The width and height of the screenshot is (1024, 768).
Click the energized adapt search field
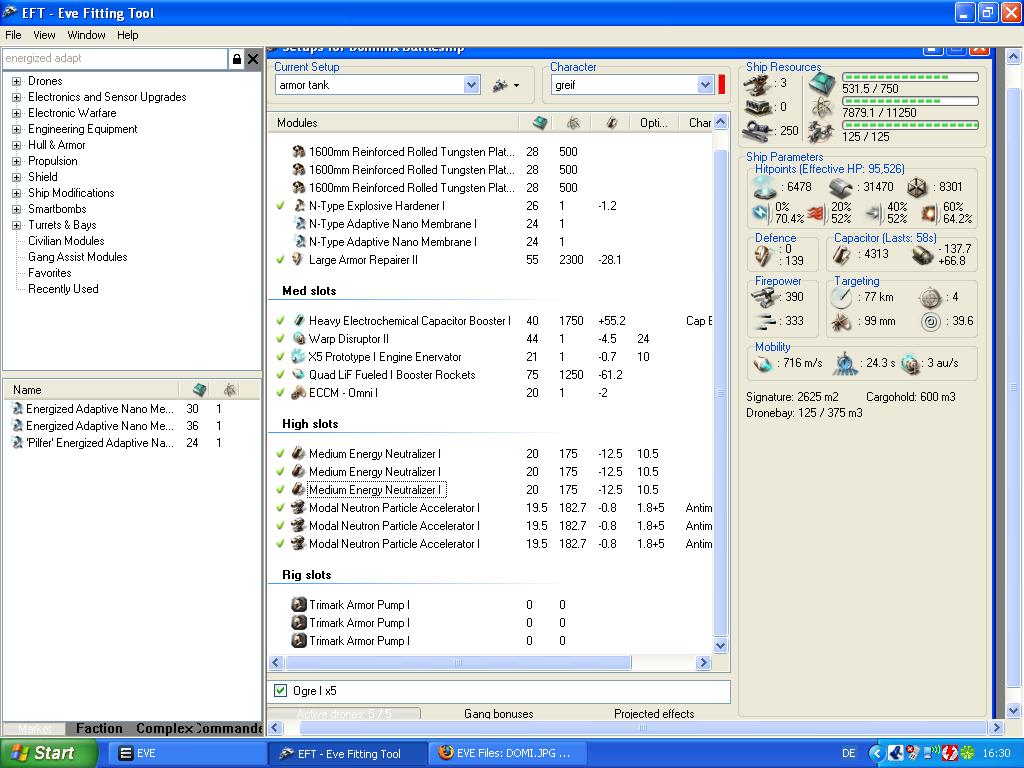coord(115,59)
